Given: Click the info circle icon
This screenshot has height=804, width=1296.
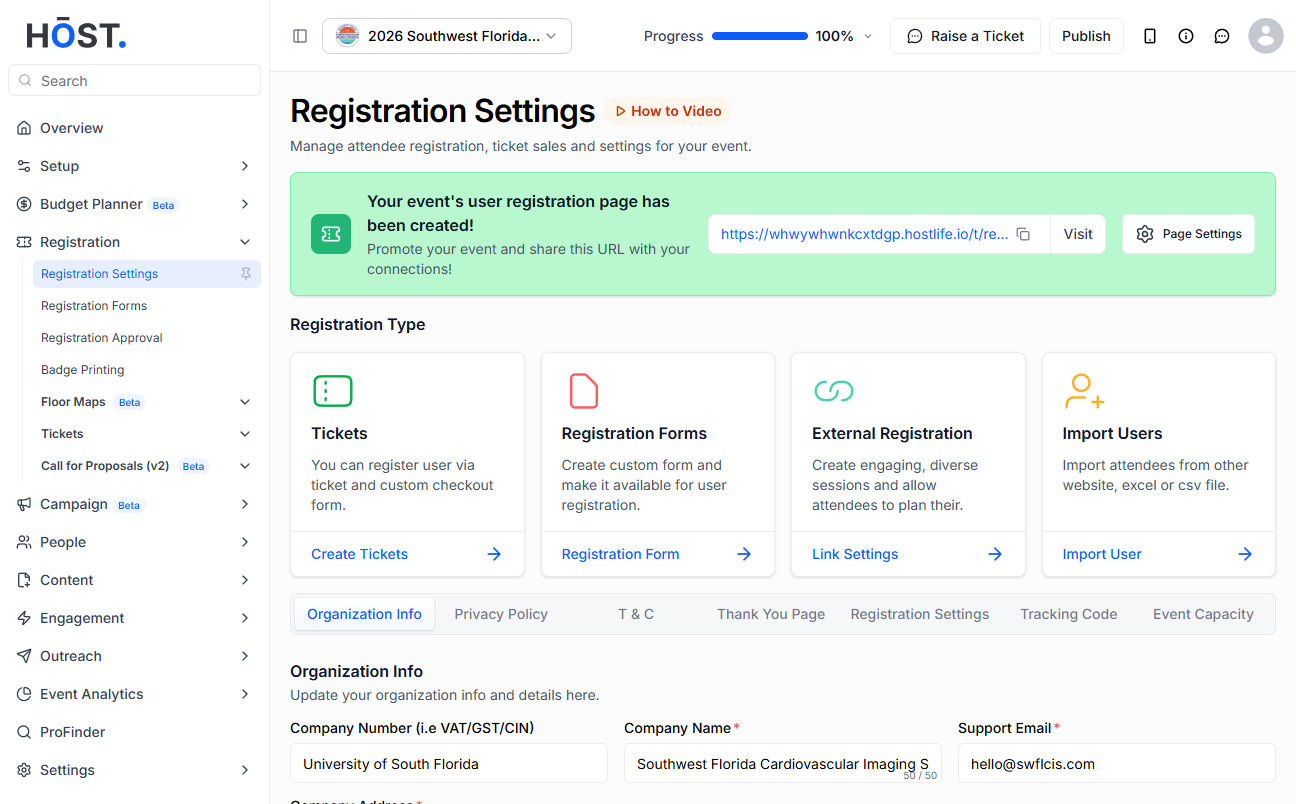Looking at the screenshot, I should (x=1186, y=36).
